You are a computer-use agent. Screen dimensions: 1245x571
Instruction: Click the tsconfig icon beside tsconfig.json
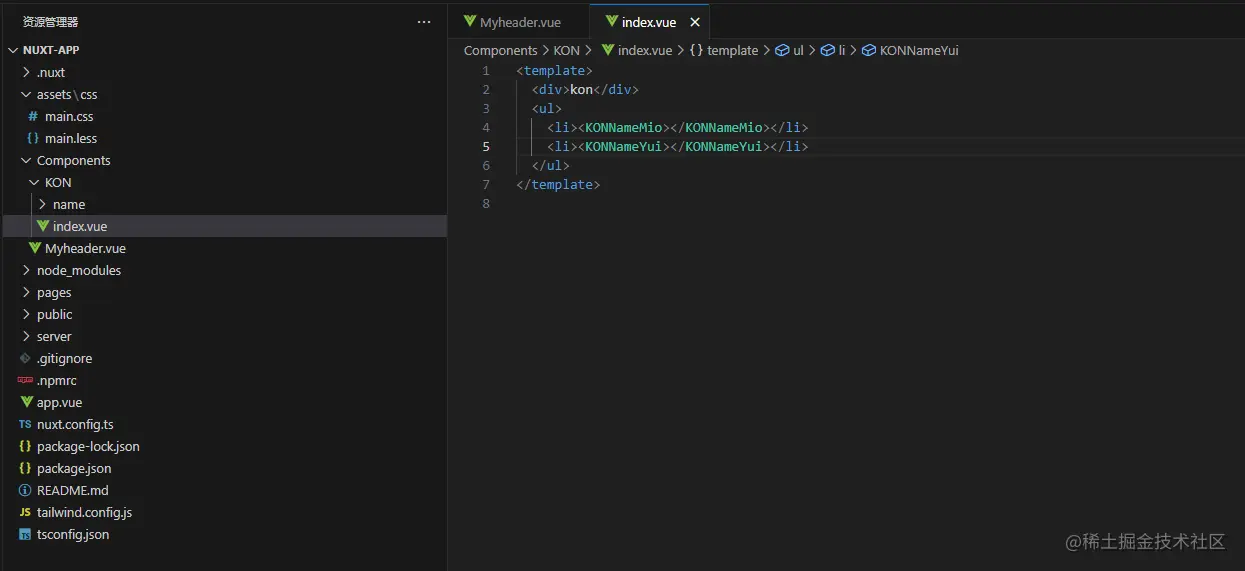click(x=25, y=534)
